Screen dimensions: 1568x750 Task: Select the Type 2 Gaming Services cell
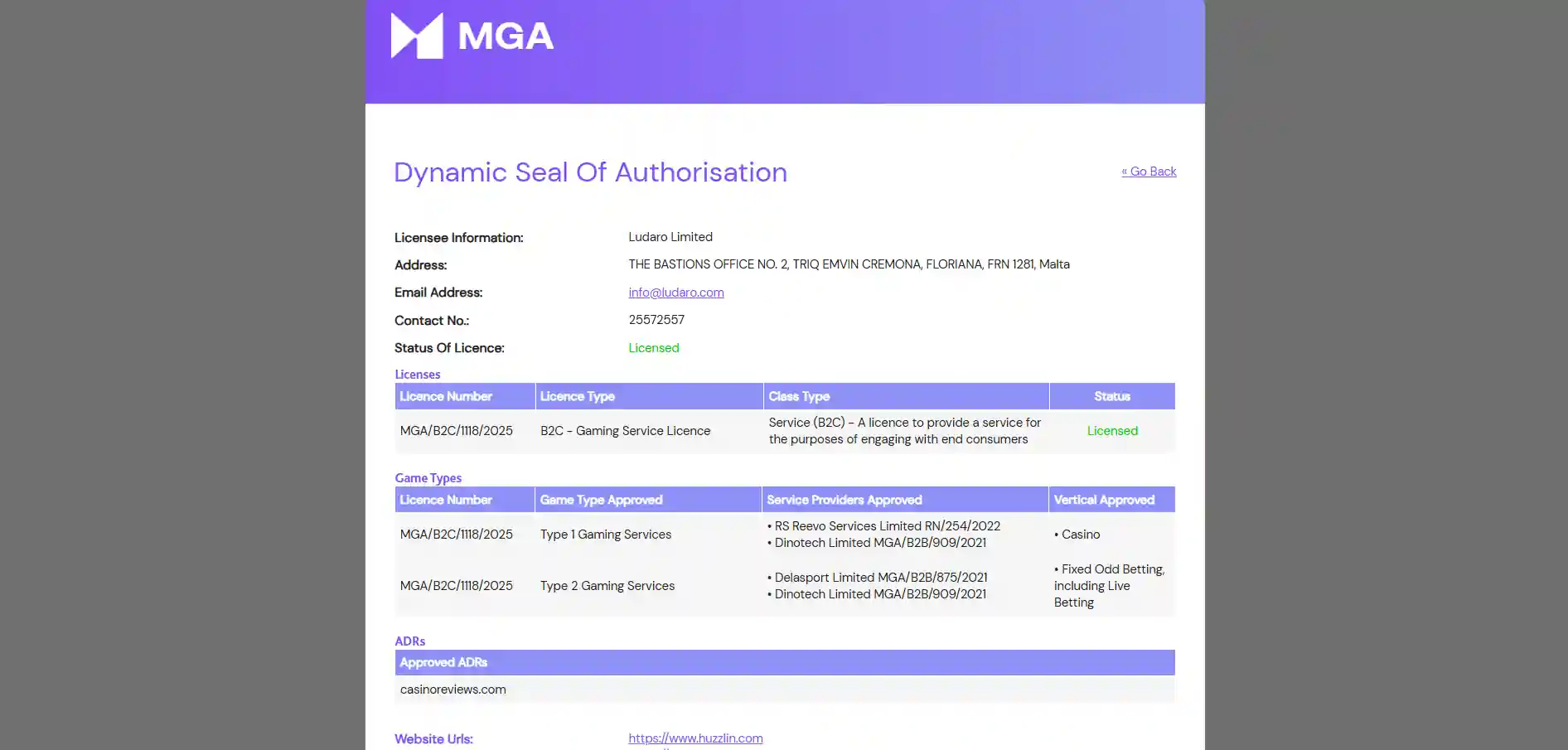tap(607, 586)
